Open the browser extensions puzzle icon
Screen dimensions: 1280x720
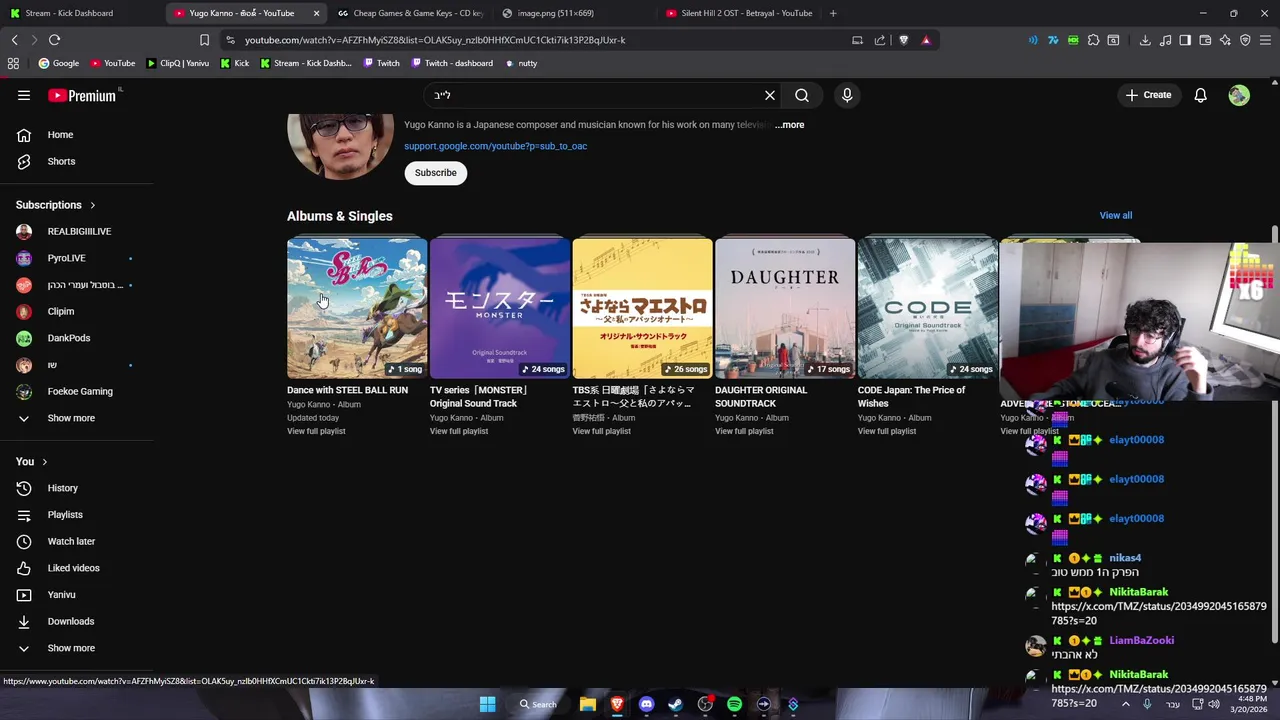tap(1093, 40)
